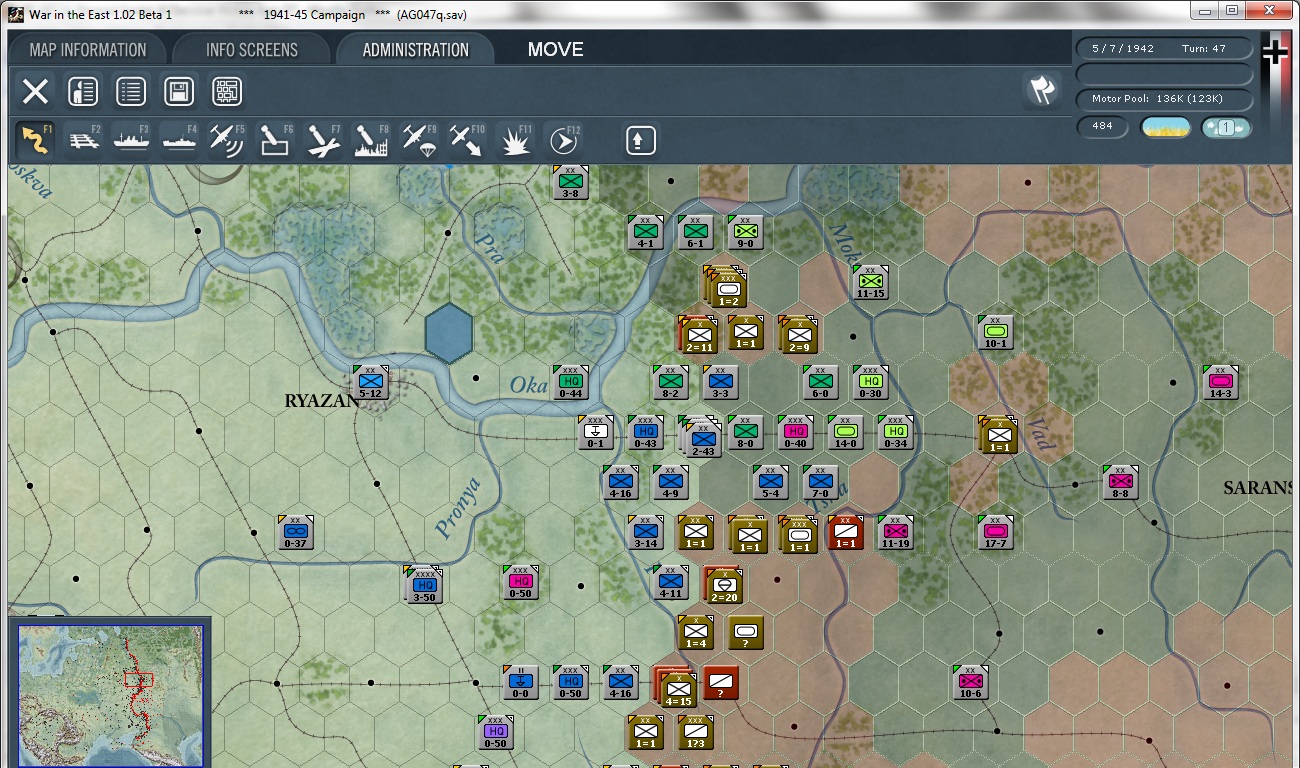Select the 0-37 blue unit counter
The height and width of the screenshot is (768, 1300).
pyautogui.click(x=296, y=532)
